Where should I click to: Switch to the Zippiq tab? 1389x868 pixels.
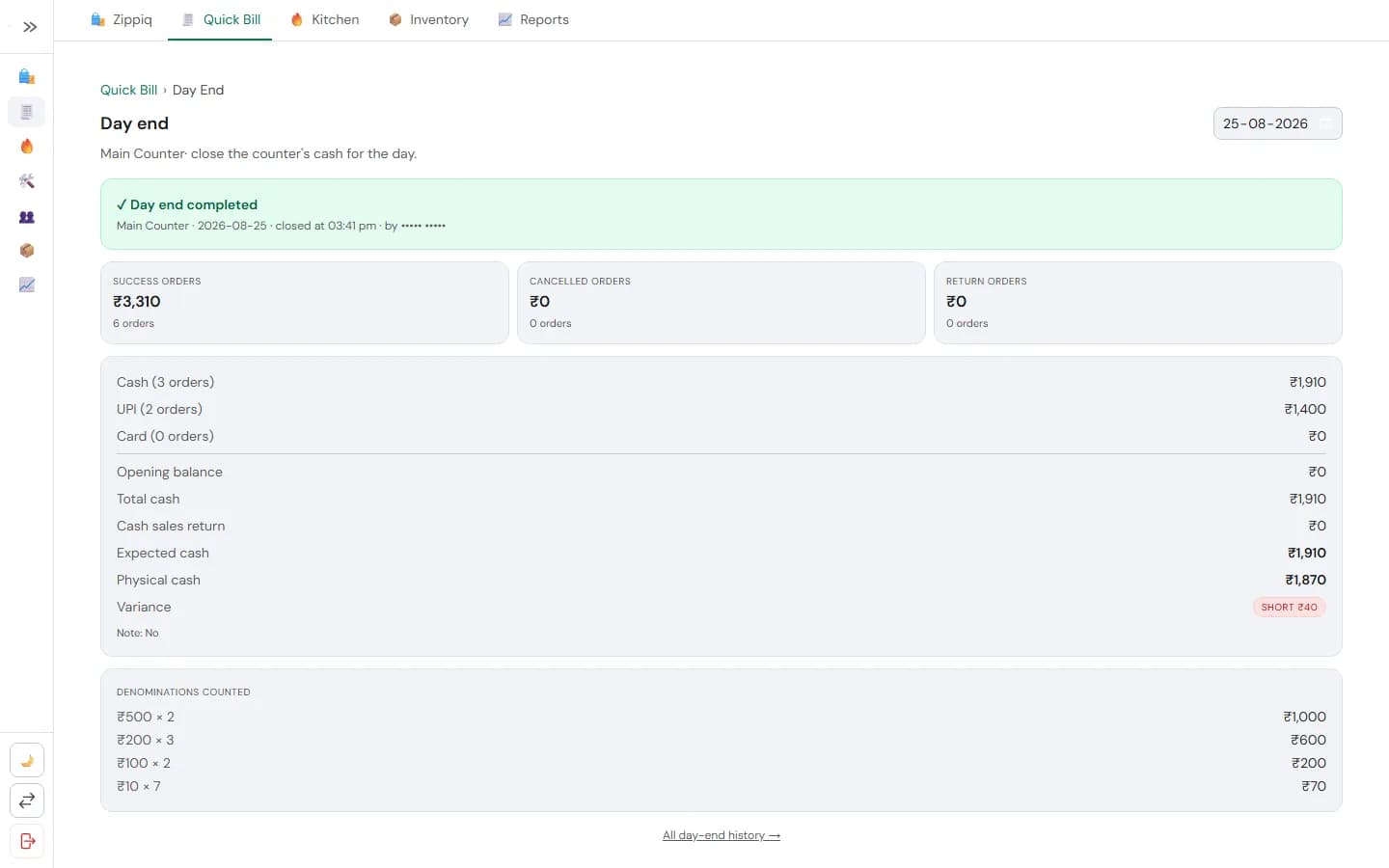point(122,19)
